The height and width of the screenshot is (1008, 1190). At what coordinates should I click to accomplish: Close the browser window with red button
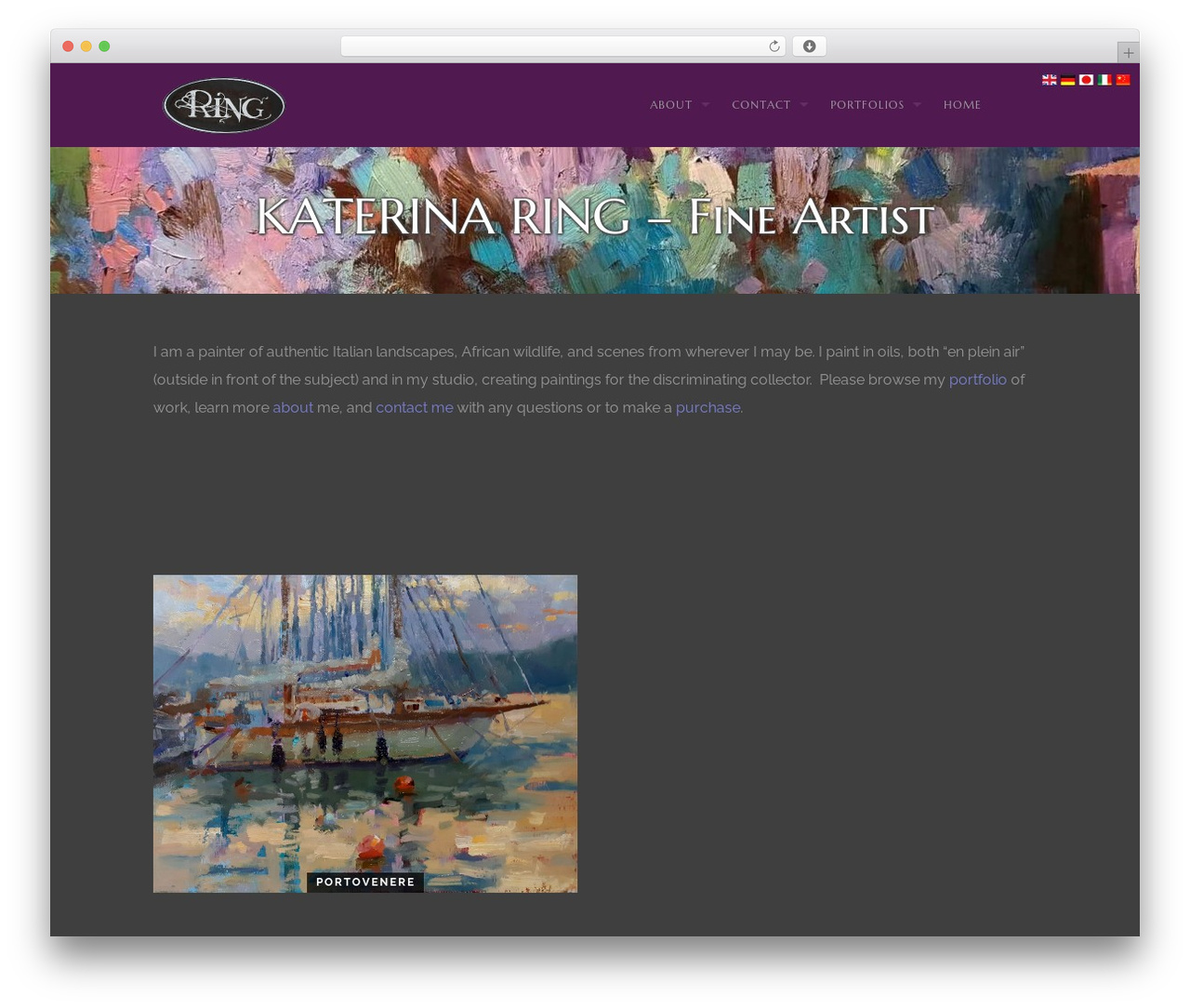(68, 46)
